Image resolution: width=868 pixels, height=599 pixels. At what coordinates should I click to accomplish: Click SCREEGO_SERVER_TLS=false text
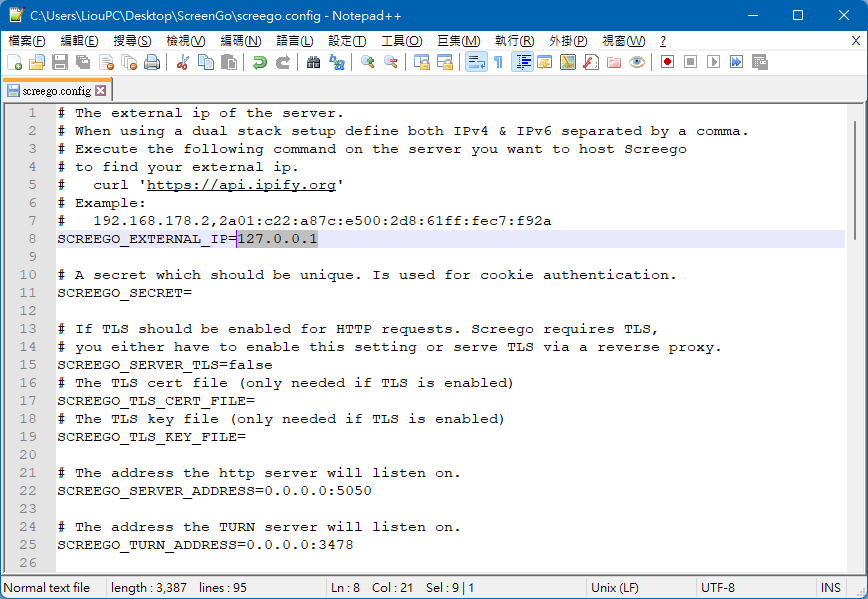click(x=165, y=365)
